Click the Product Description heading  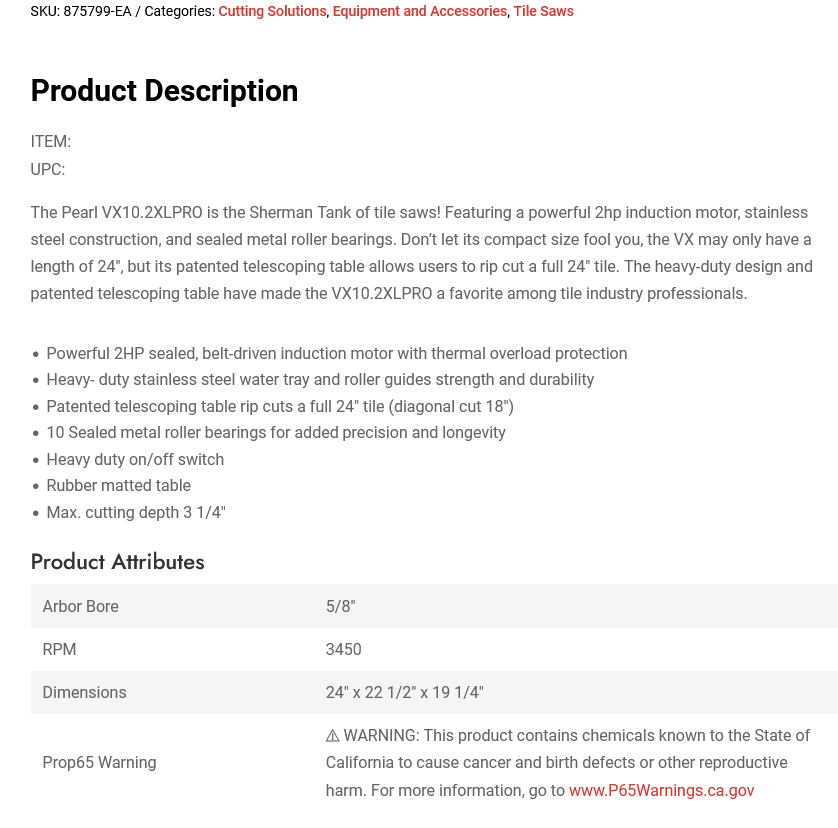[x=164, y=90]
